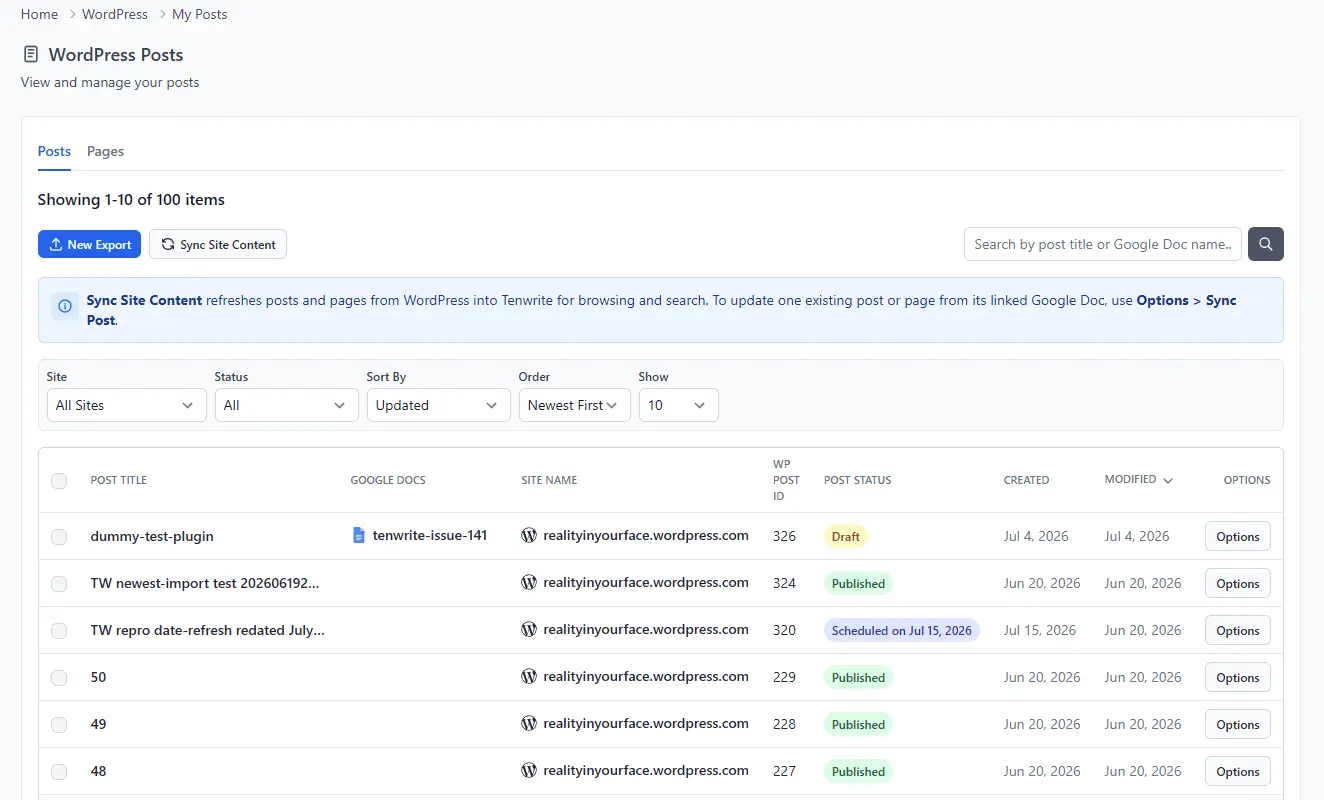Open Options for post 49
Image resolution: width=1324 pixels, height=800 pixels.
tap(1238, 724)
